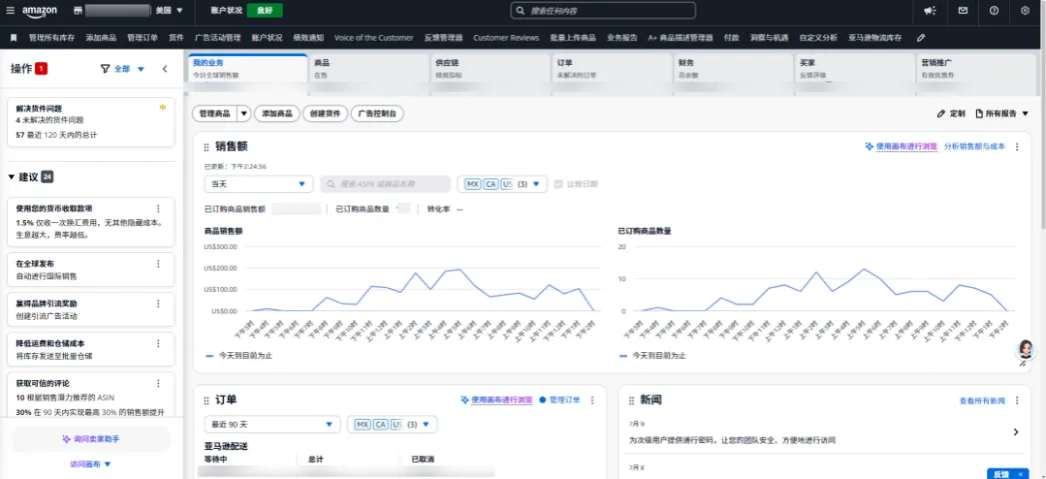This screenshot has width=1046, height=479.
Task: Open more options for 赢得品牌引流奖励 card
Action: [x=158, y=304]
